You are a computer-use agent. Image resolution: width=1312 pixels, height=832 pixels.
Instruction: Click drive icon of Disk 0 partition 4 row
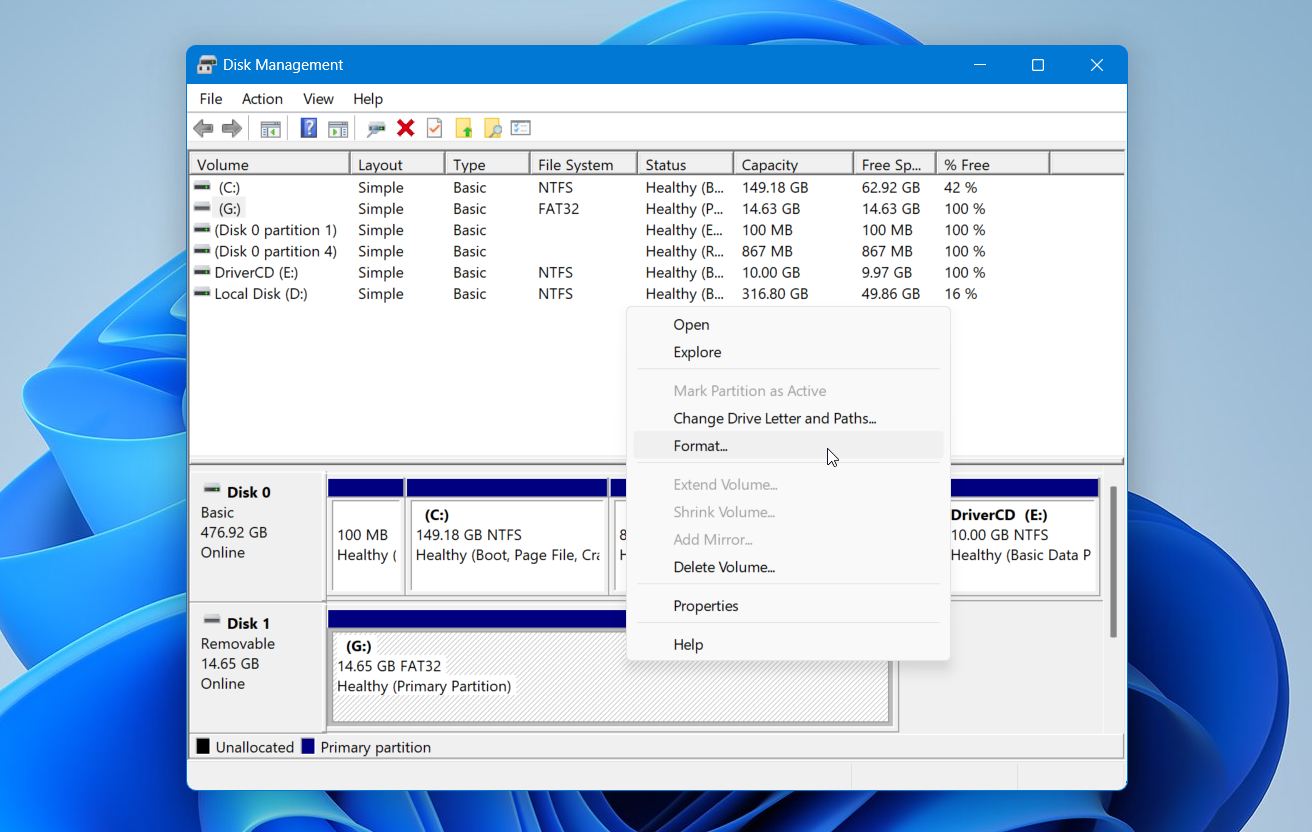click(x=202, y=251)
